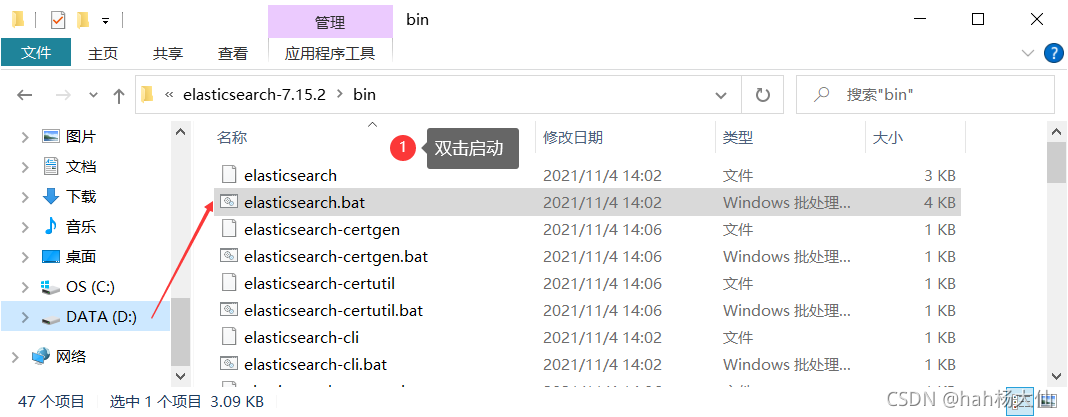Screen dimensions: 1068x417
Task: Click the elasticsearch-certgen file icon
Action: point(230,229)
